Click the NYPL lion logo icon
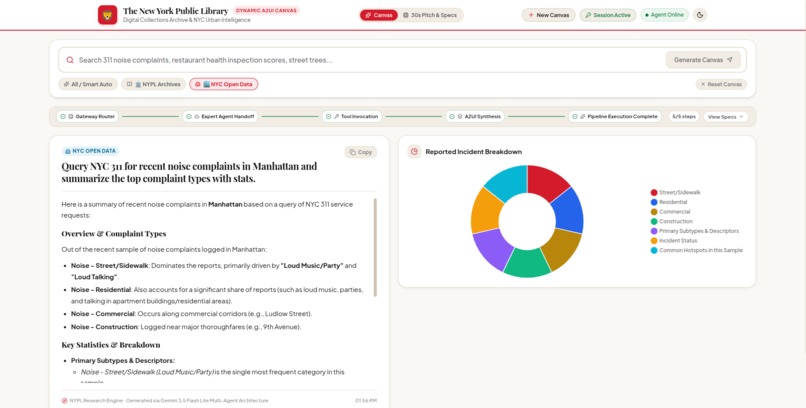Image resolution: width=806 pixels, height=408 pixels. tap(107, 15)
